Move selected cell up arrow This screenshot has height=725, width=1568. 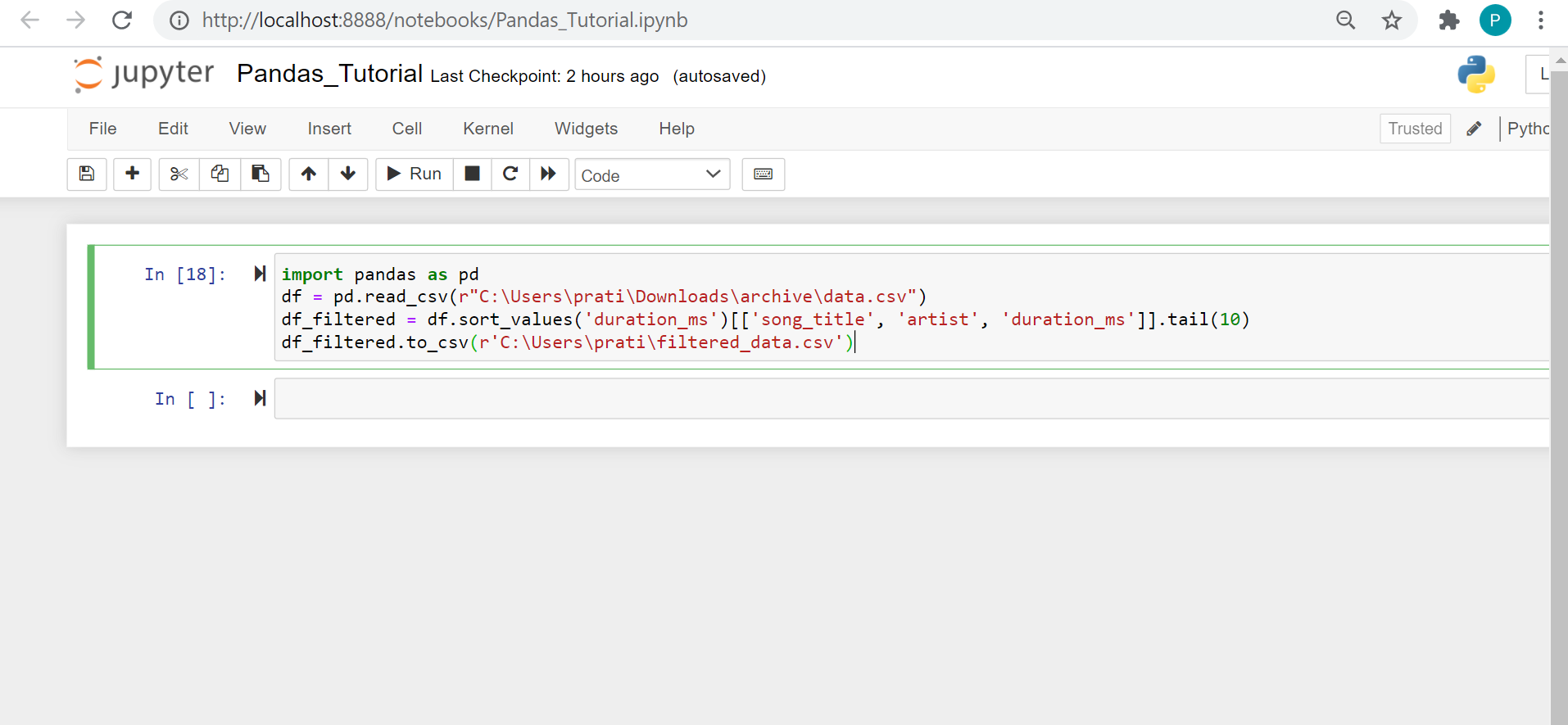pyautogui.click(x=309, y=174)
